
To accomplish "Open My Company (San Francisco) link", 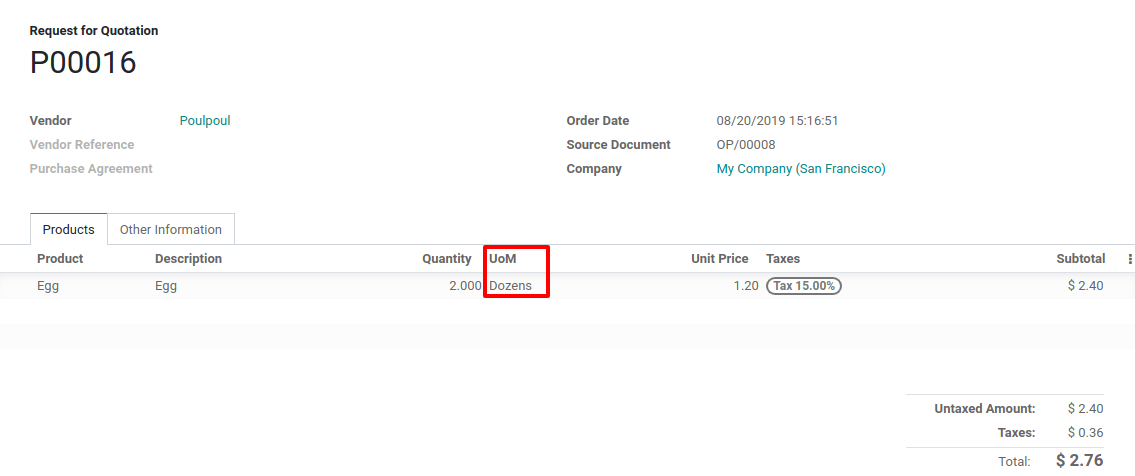I will click(x=801, y=169).
